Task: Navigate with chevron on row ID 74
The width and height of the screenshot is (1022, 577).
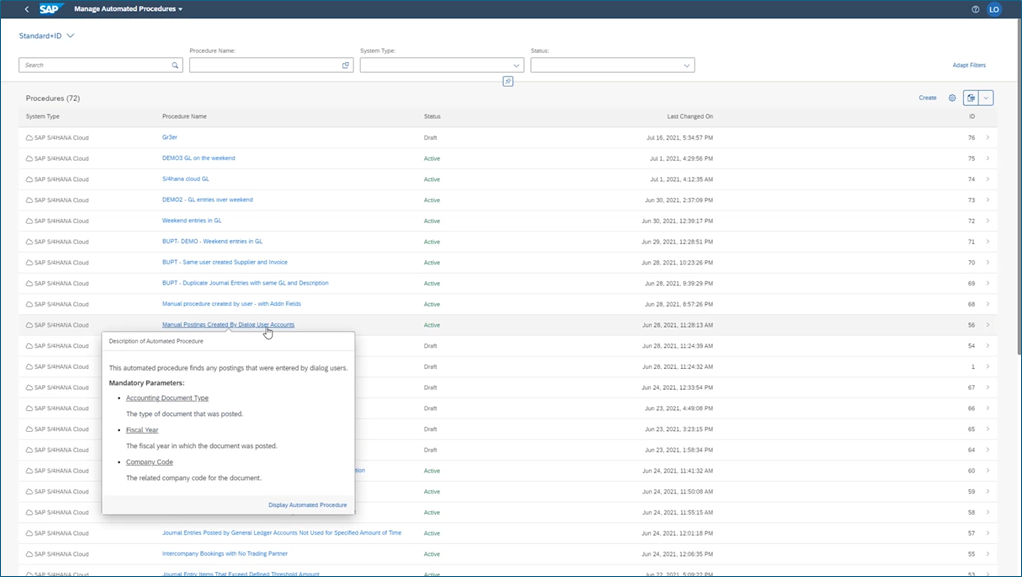Action: click(987, 179)
